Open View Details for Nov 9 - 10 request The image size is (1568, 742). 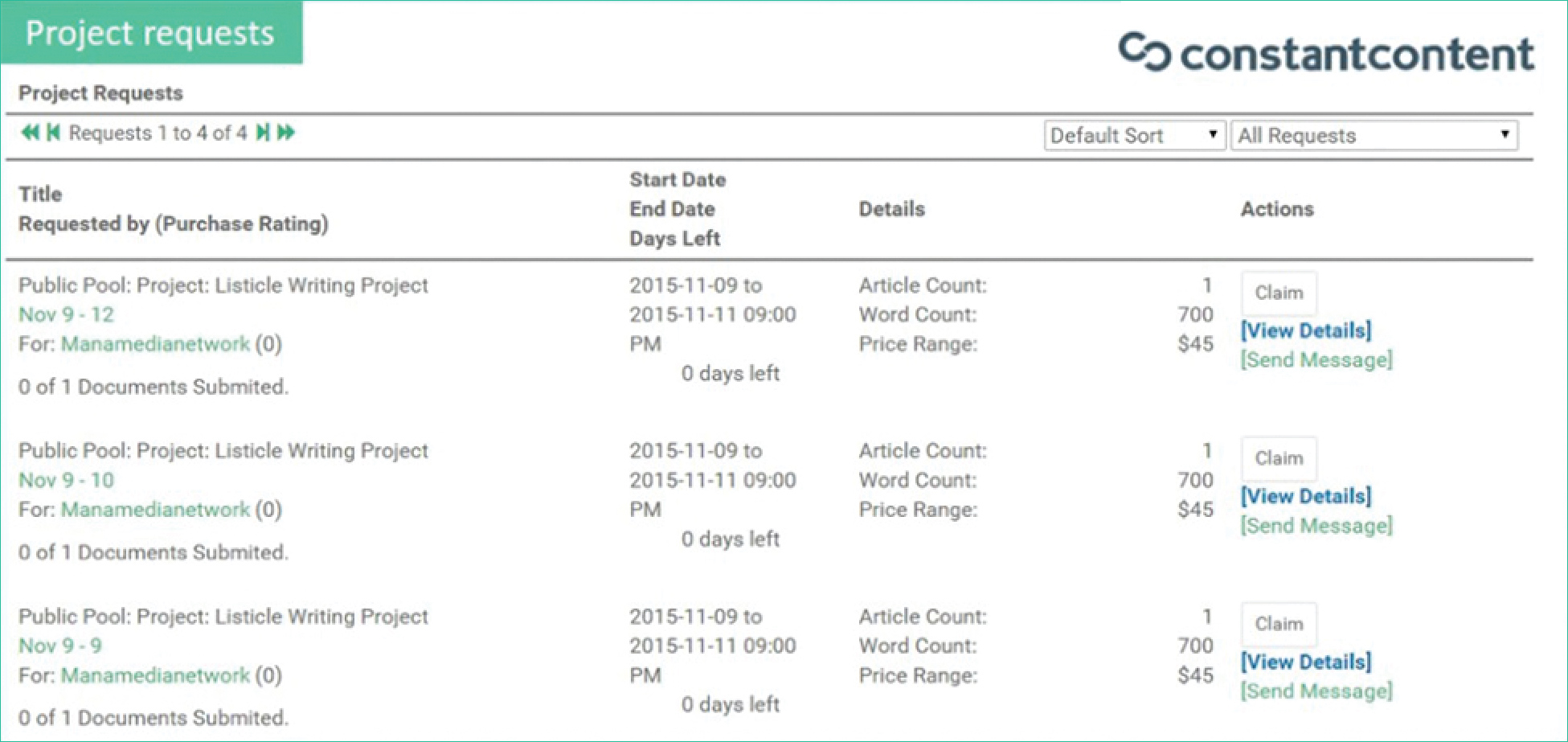pyautogui.click(x=1306, y=496)
